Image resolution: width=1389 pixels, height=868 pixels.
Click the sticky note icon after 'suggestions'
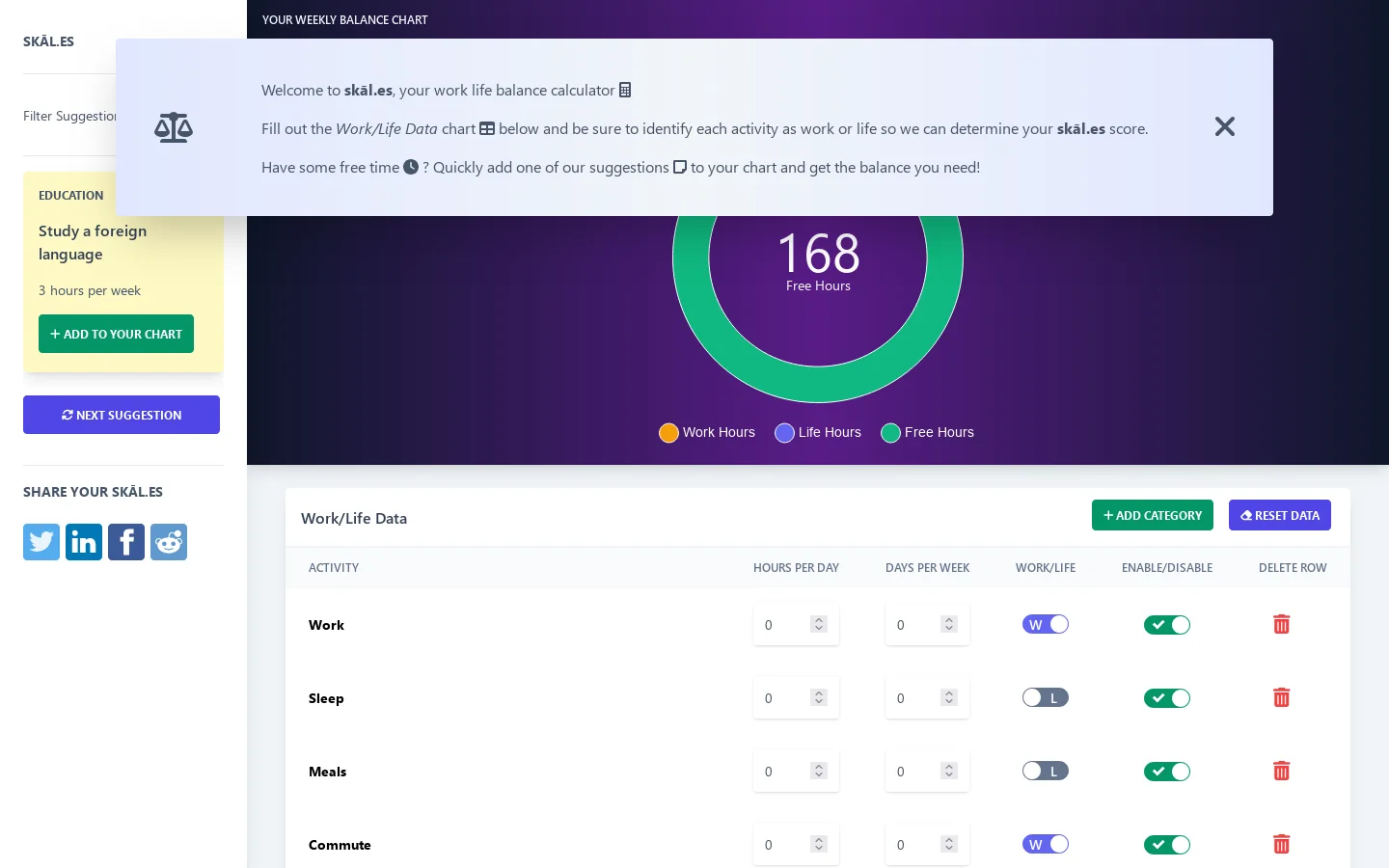(680, 167)
